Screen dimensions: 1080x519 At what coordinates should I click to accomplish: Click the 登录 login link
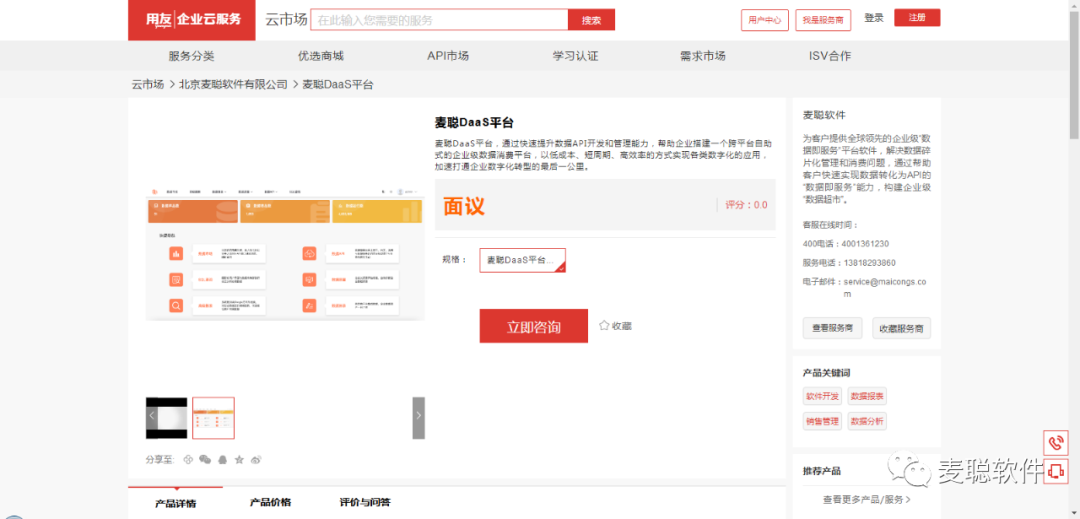[x=873, y=18]
